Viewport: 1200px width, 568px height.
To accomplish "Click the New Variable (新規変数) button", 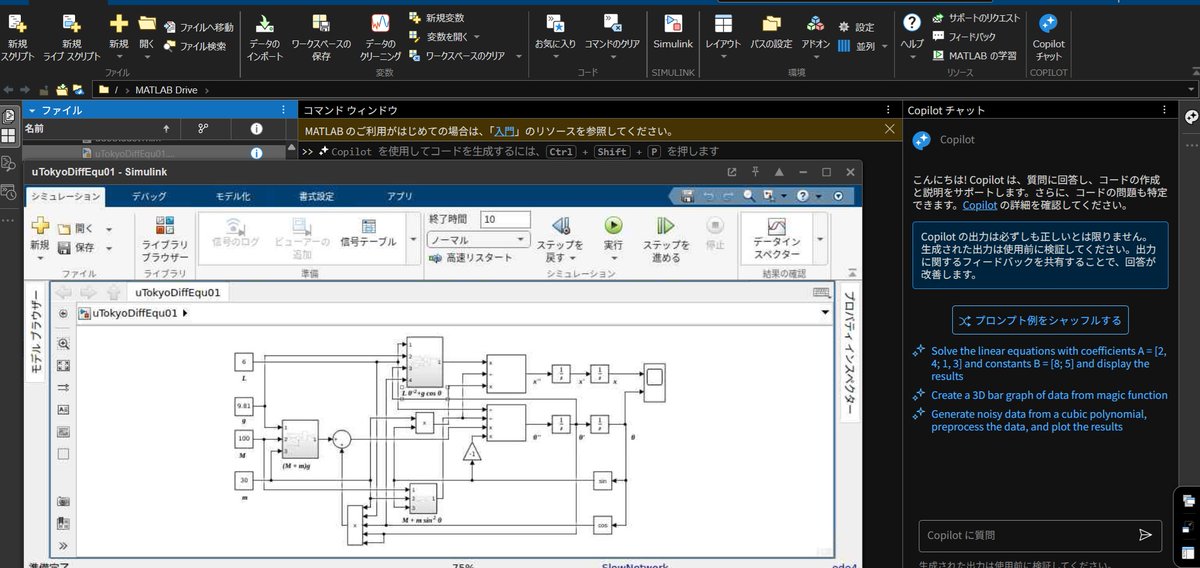I will tap(437, 18).
